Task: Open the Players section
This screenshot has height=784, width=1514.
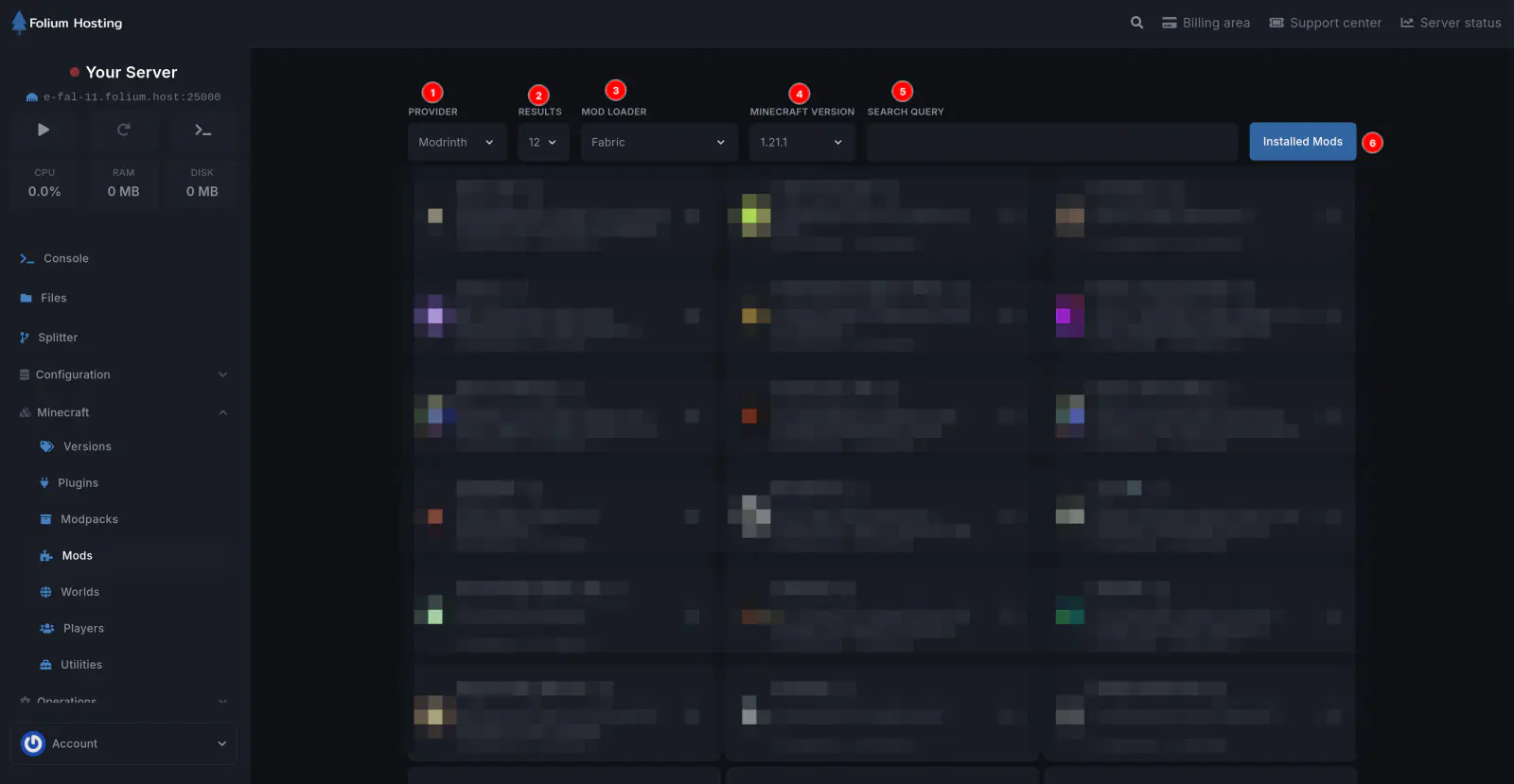Action: pyautogui.click(x=83, y=629)
